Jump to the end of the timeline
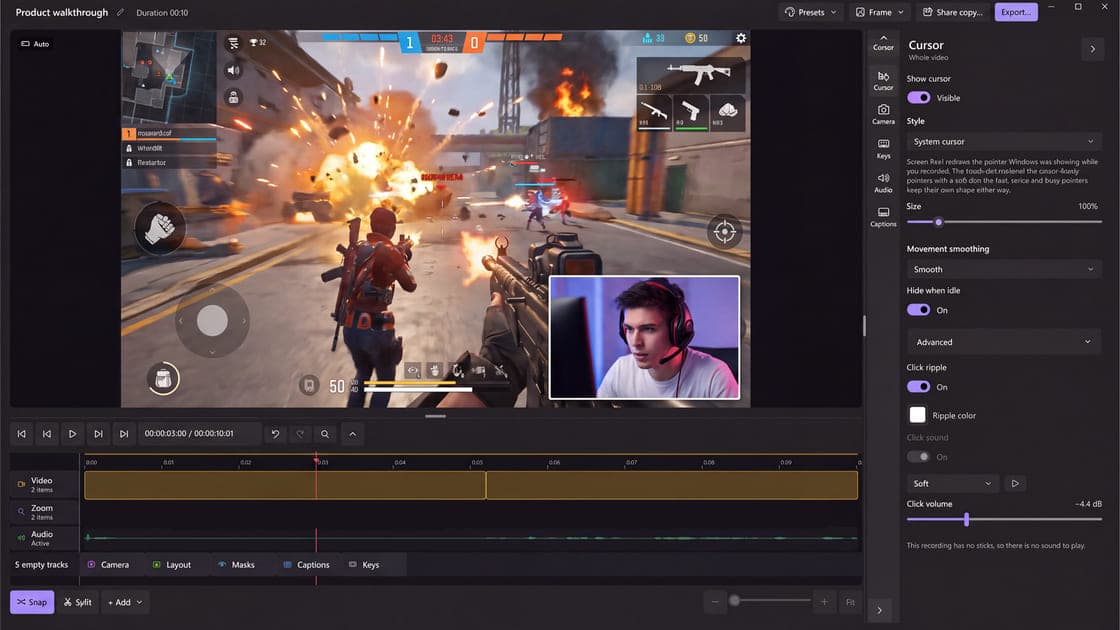1120x630 pixels. [124, 434]
